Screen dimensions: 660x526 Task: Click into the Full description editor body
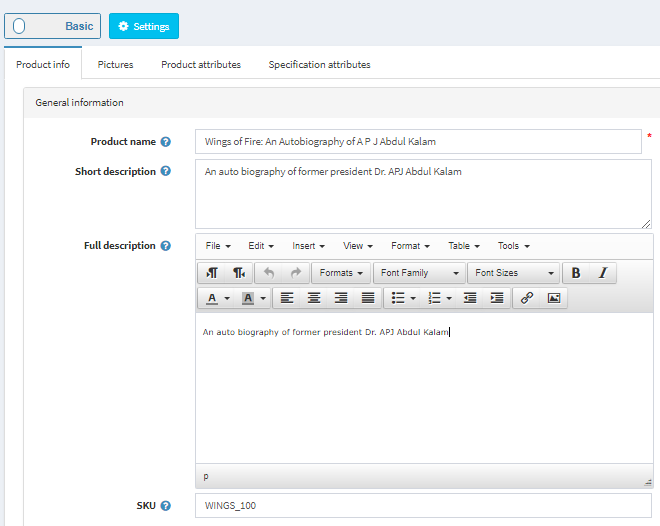click(x=424, y=388)
